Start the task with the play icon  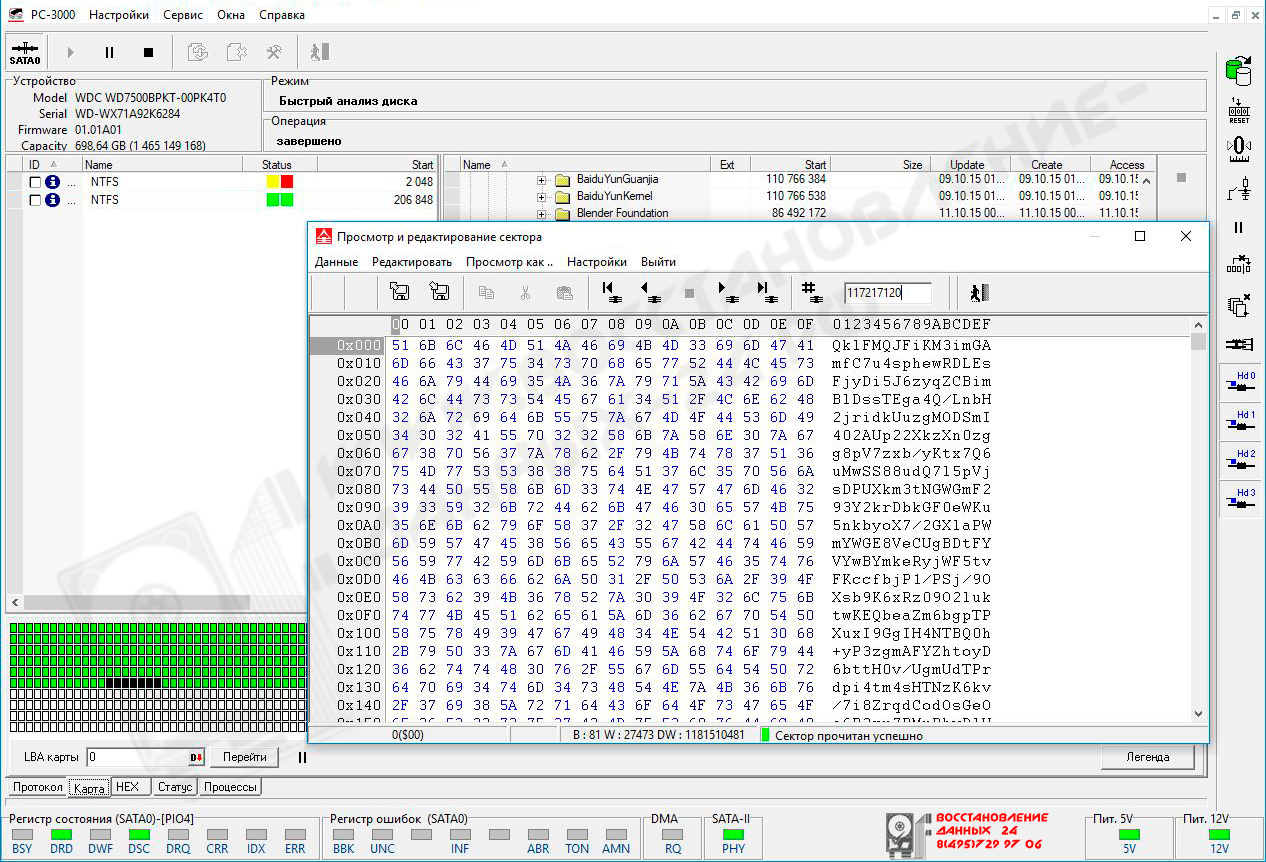point(70,52)
